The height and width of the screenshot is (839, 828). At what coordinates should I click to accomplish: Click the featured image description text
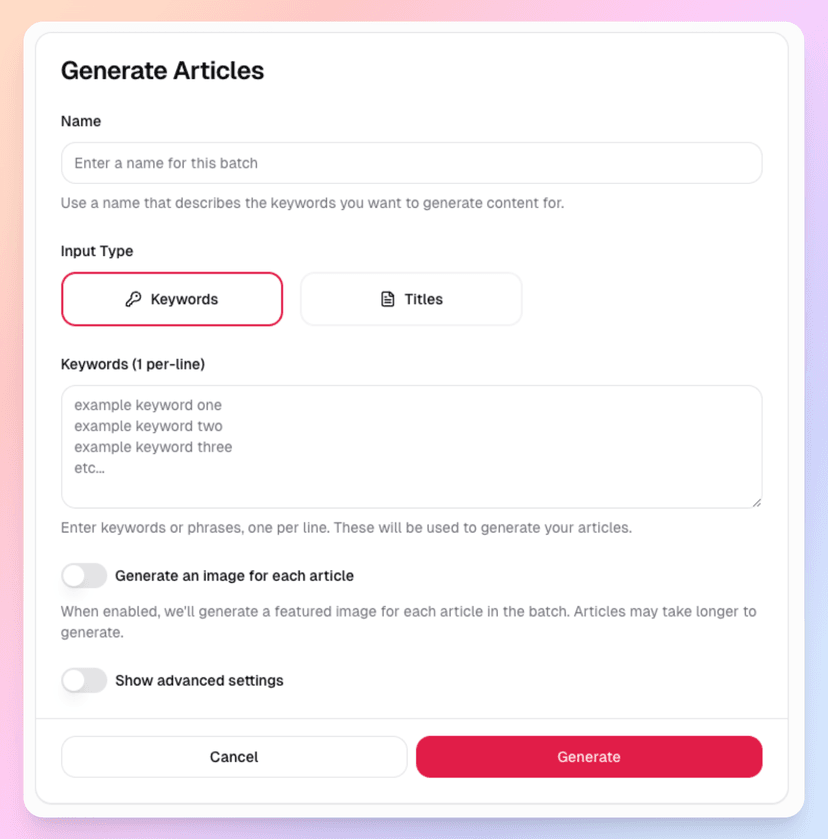408,622
